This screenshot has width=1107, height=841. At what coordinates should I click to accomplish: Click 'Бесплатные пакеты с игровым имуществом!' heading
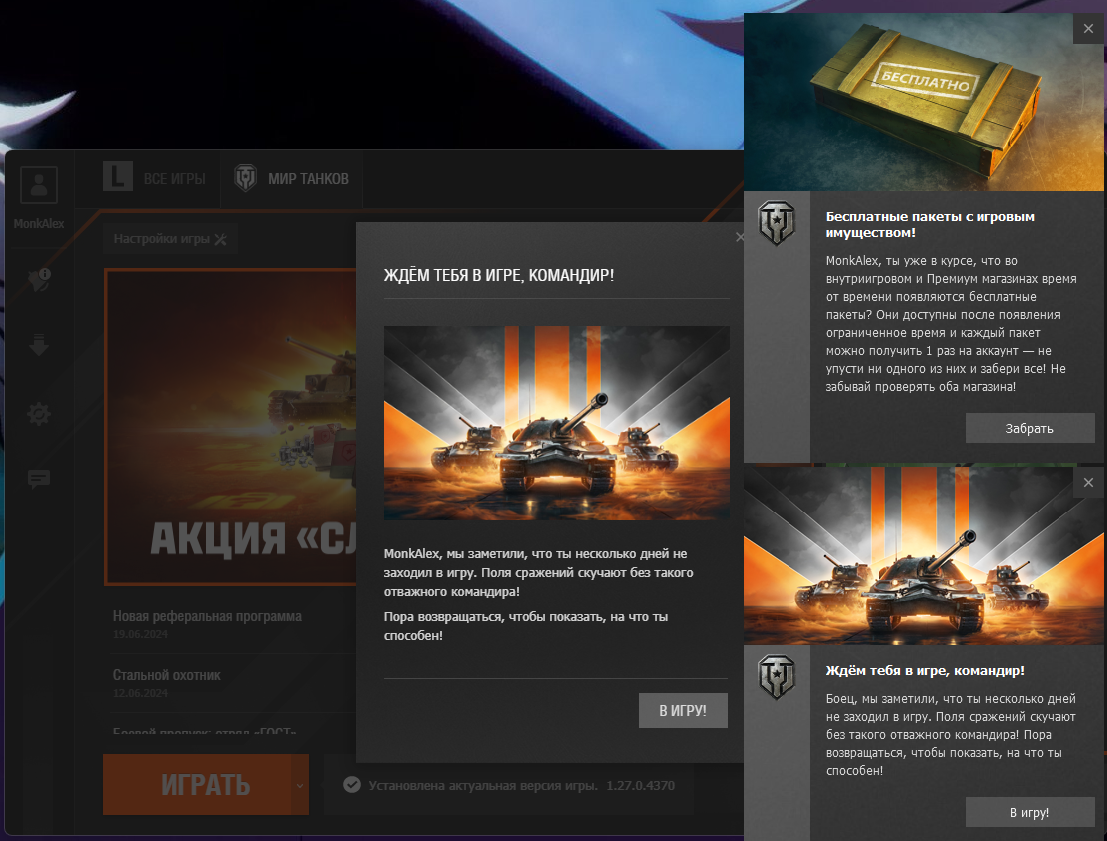click(x=930, y=225)
